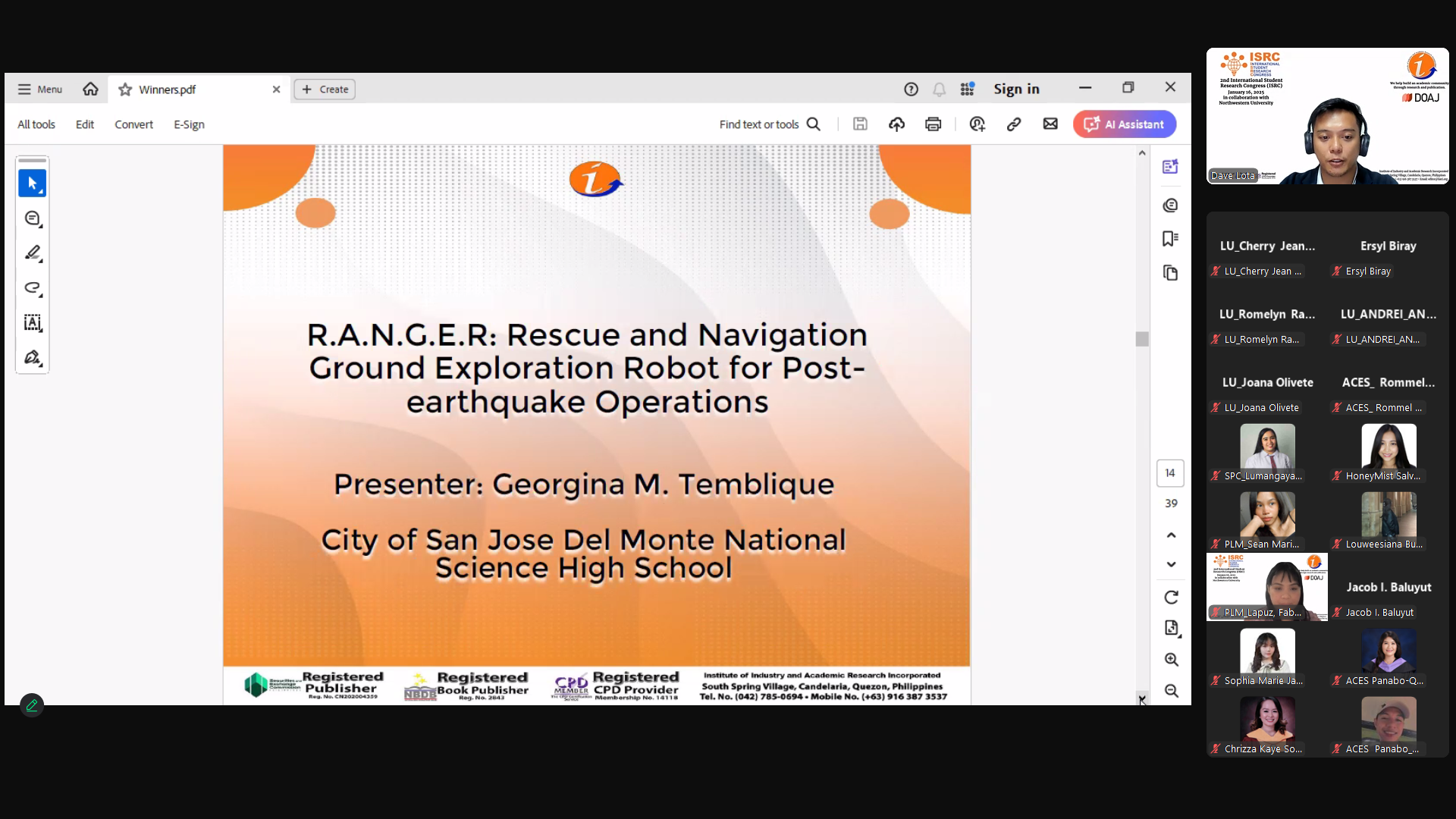
Task: Open the fill and sign tool
Action: (x=32, y=358)
